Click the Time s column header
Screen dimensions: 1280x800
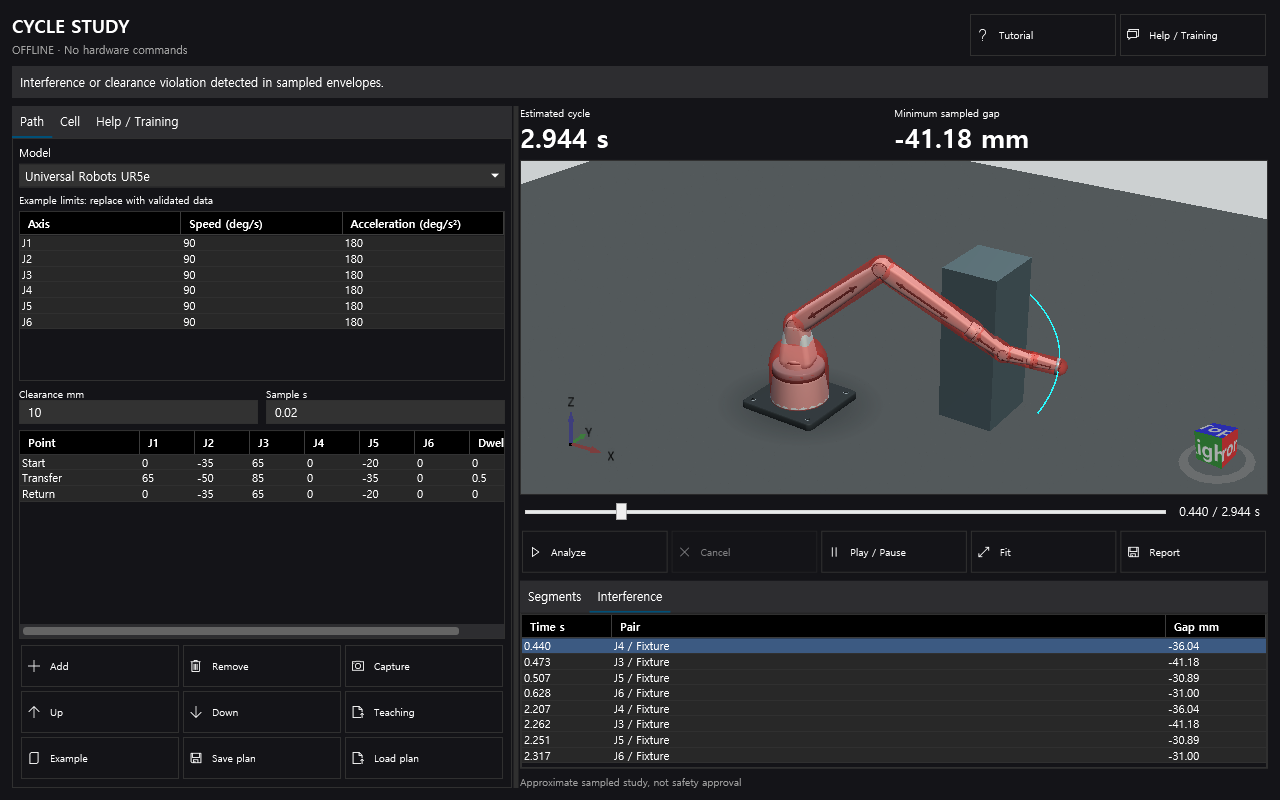pos(566,627)
